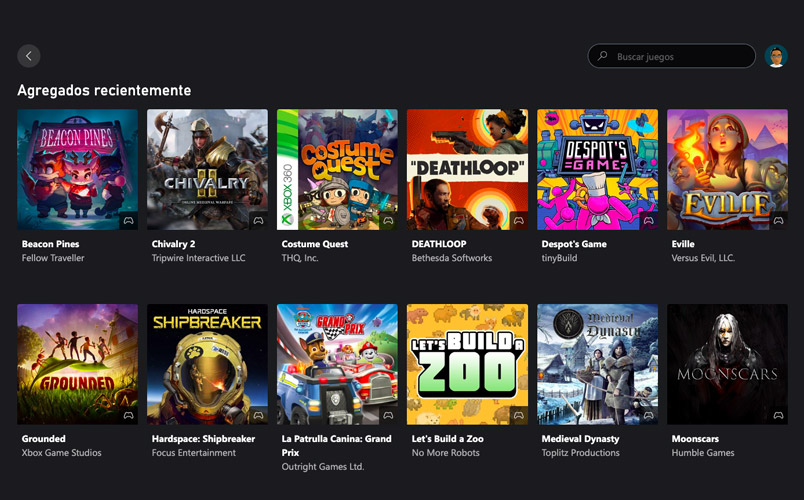804x500 pixels.
Task: Click controller icon on Let's Build a Zoo cover
Action: pyautogui.click(x=518, y=415)
